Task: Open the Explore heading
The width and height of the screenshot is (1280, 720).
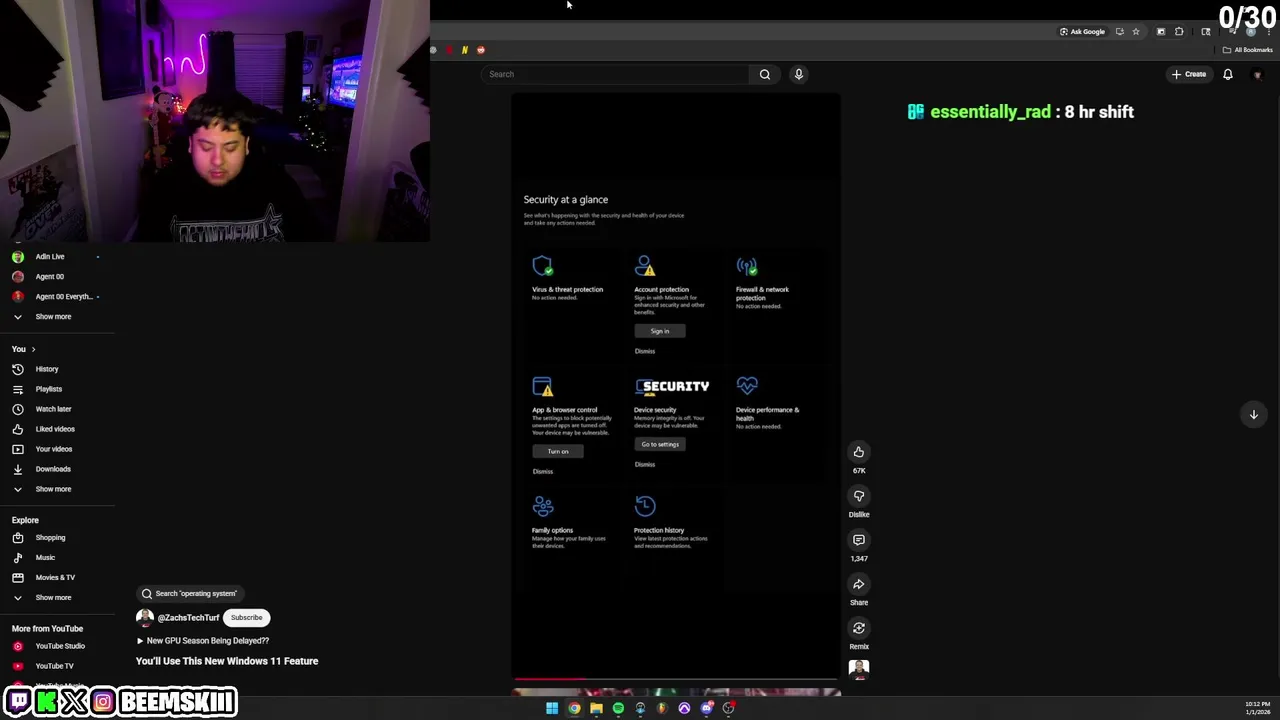Action: [x=25, y=520]
